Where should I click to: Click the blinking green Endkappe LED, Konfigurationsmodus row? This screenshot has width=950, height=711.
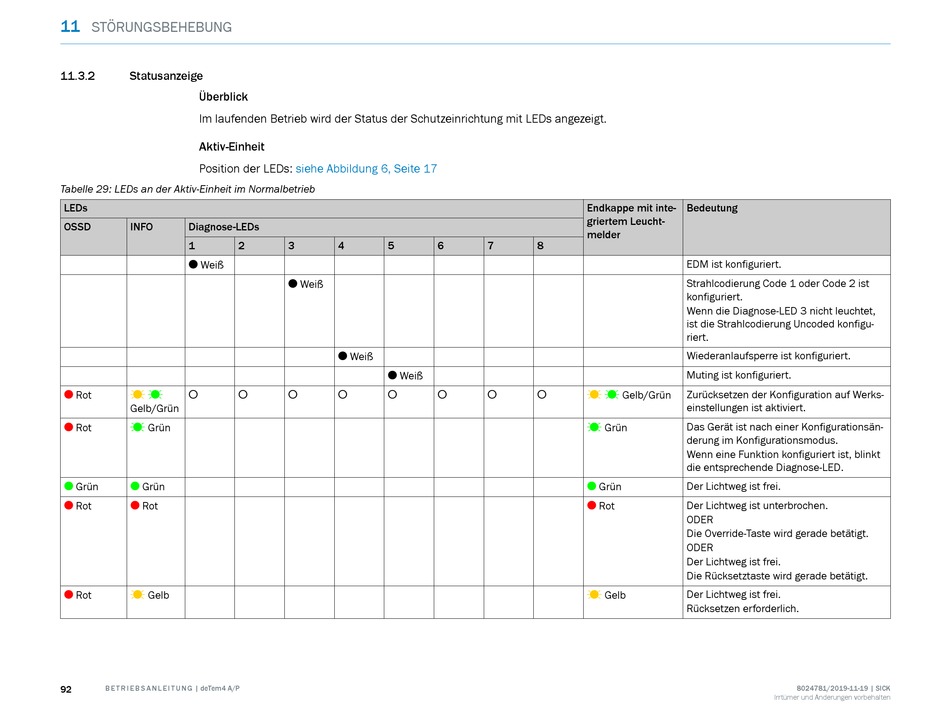[594, 427]
